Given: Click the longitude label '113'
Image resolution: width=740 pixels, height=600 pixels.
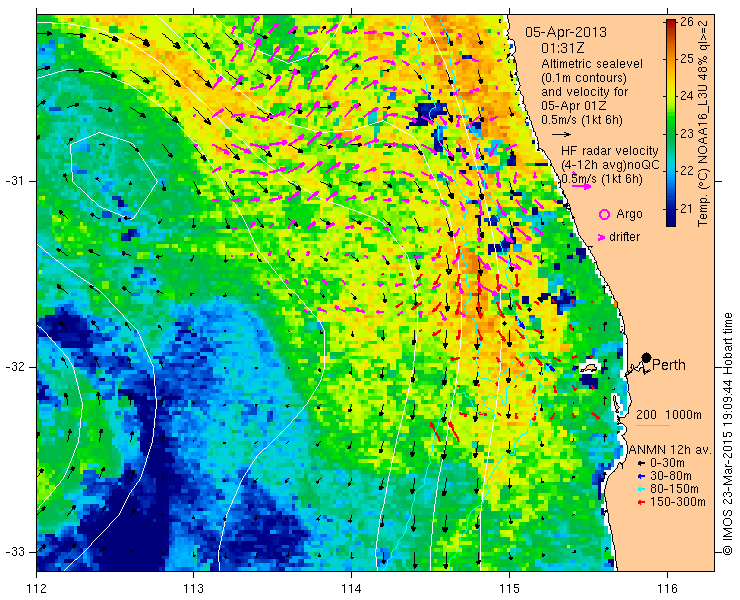Looking at the screenshot, I should [193, 589].
